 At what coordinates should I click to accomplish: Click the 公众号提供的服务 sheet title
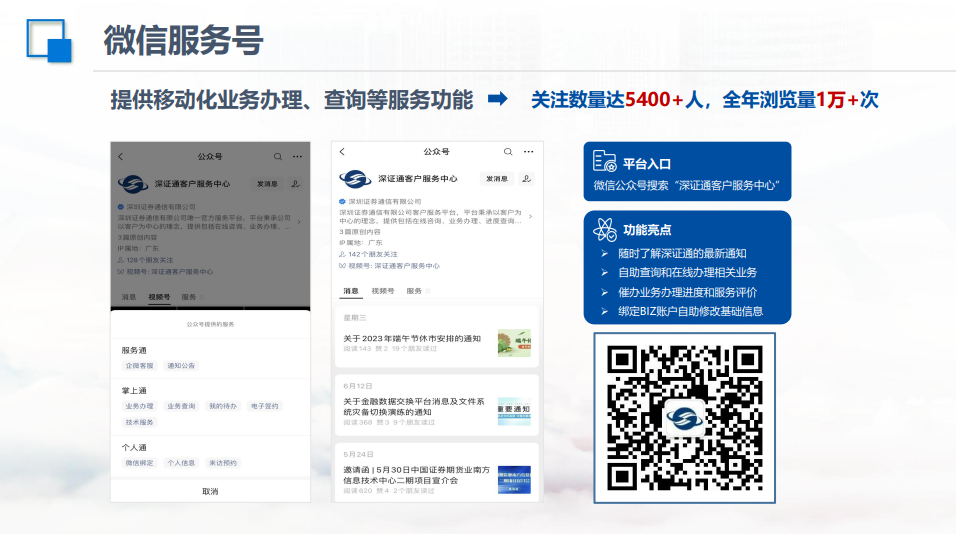210,324
